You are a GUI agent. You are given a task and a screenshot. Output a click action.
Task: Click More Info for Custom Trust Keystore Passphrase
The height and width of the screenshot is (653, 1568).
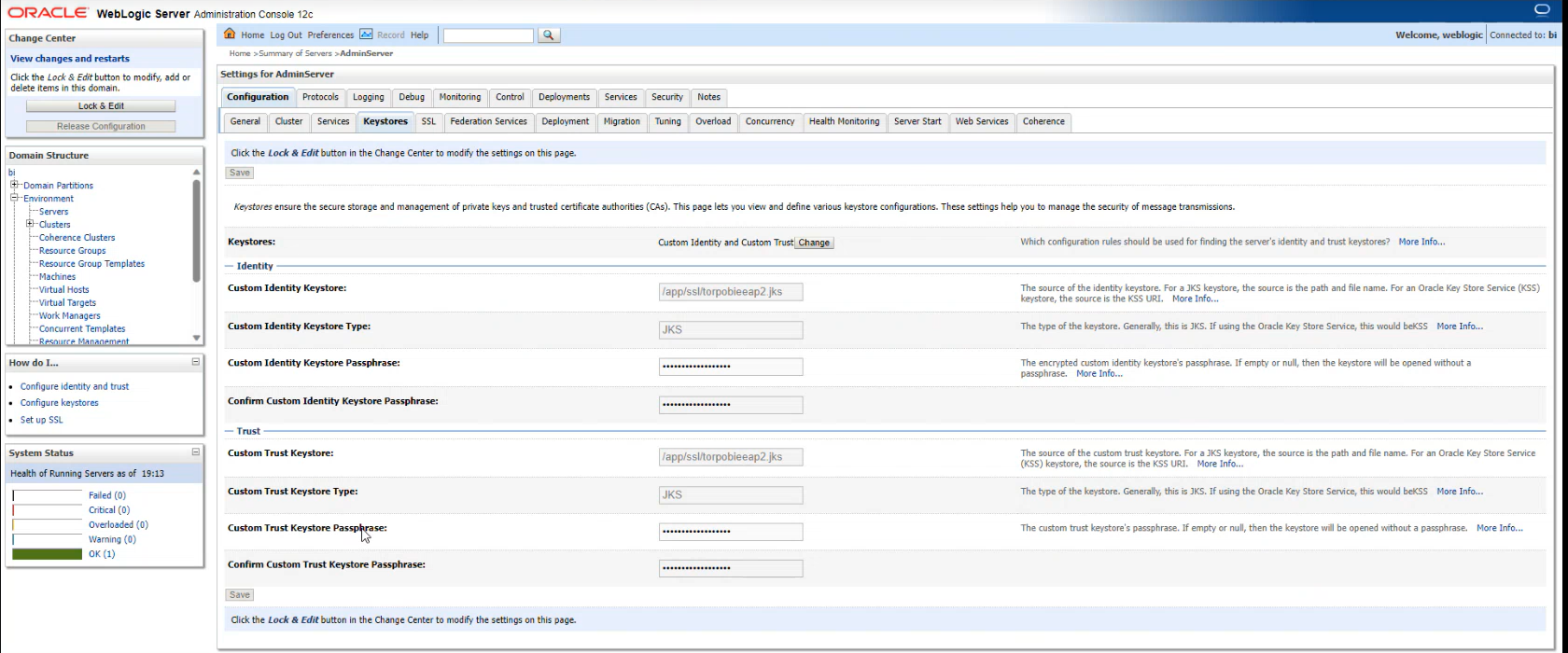point(1499,528)
